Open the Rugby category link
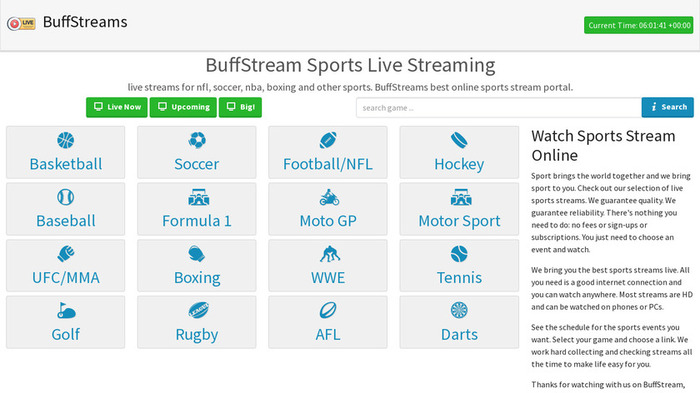The height and width of the screenshot is (393, 700). (197, 334)
